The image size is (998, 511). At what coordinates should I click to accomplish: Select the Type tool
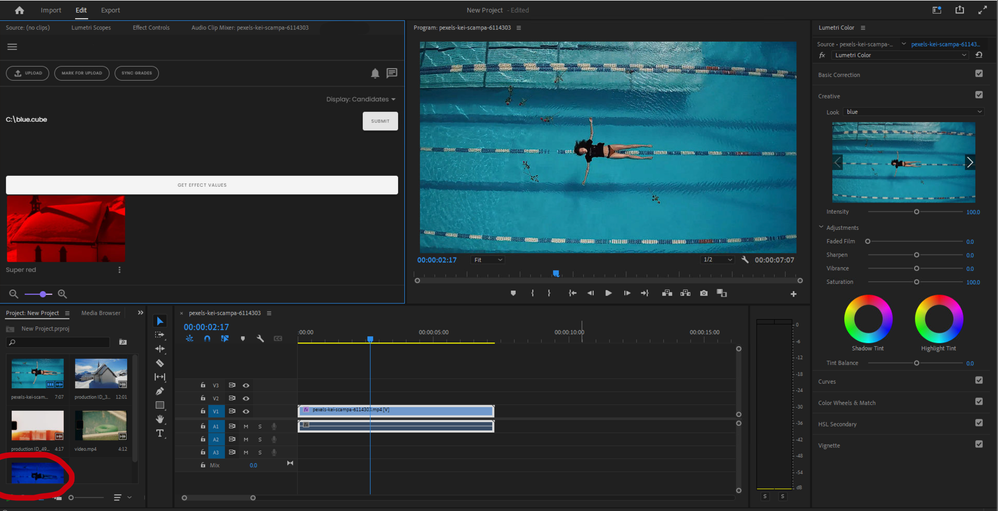click(x=160, y=433)
